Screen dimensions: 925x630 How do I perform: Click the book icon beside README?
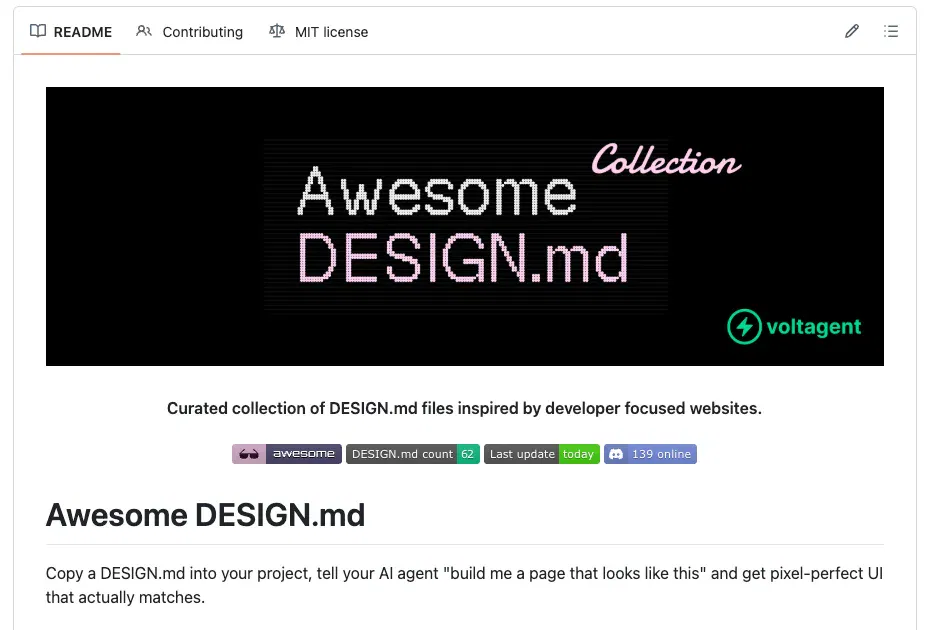38,31
